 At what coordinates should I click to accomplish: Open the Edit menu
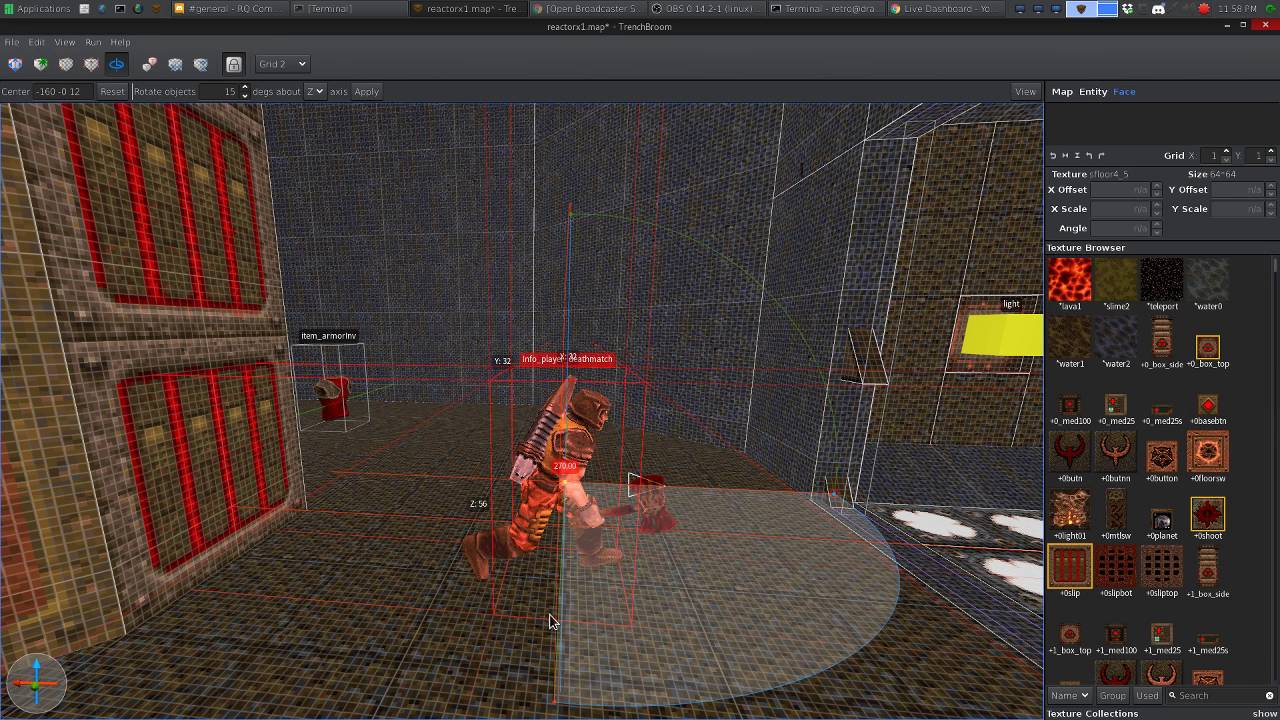pos(36,42)
